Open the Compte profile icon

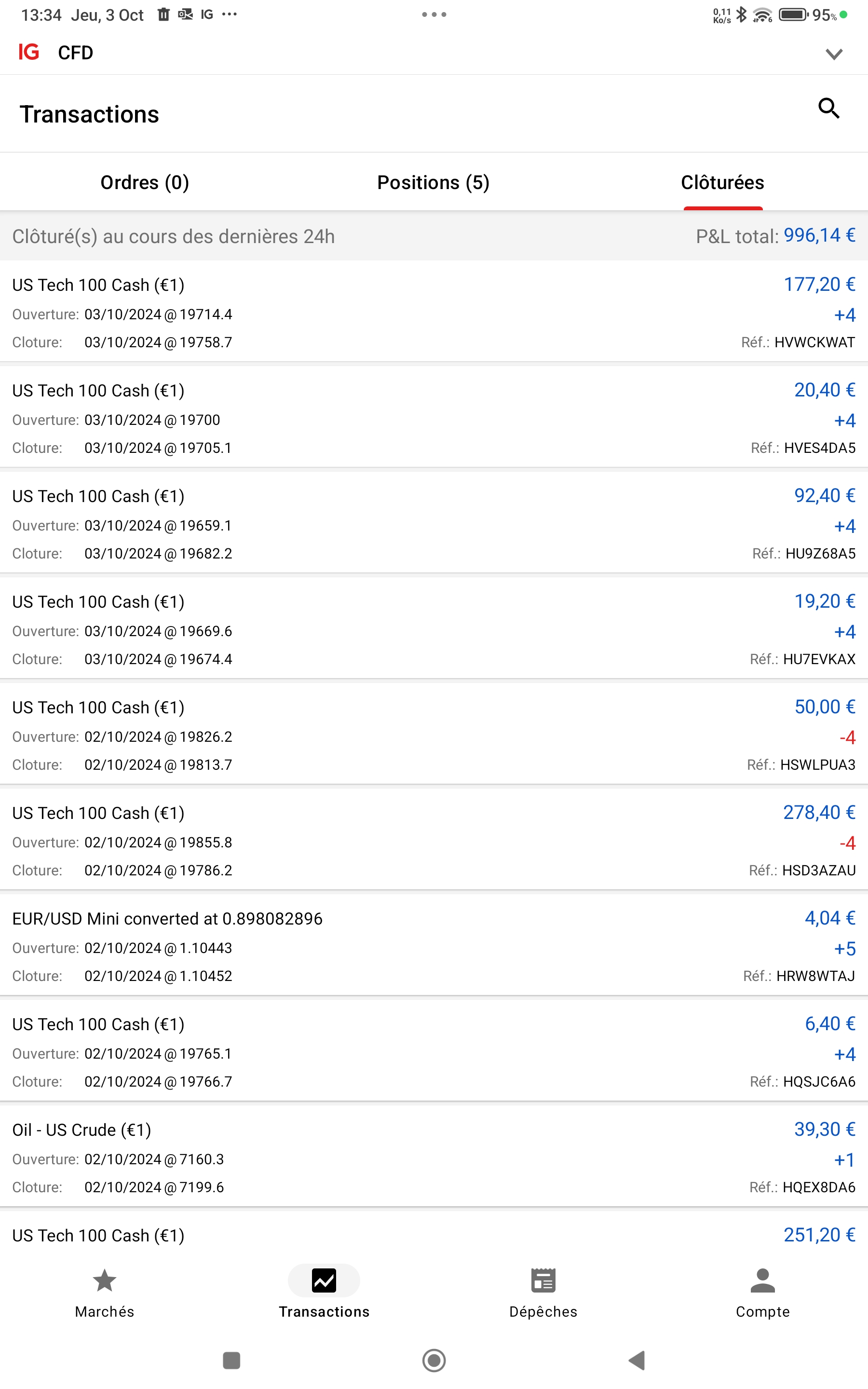tap(762, 1280)
